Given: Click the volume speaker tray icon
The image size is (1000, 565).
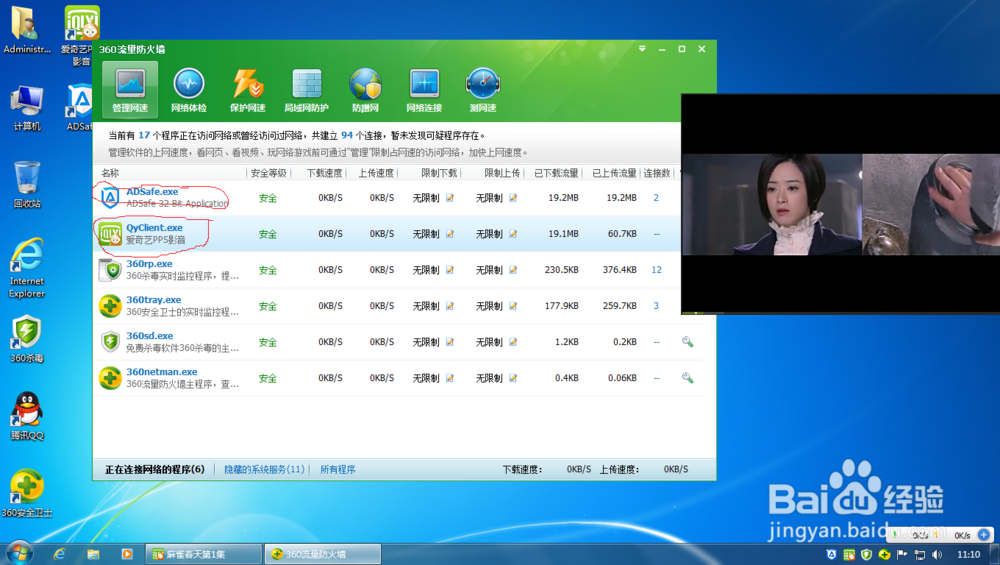Looking at the screenshot, I should pyautogui.click(x=937, y=554).
